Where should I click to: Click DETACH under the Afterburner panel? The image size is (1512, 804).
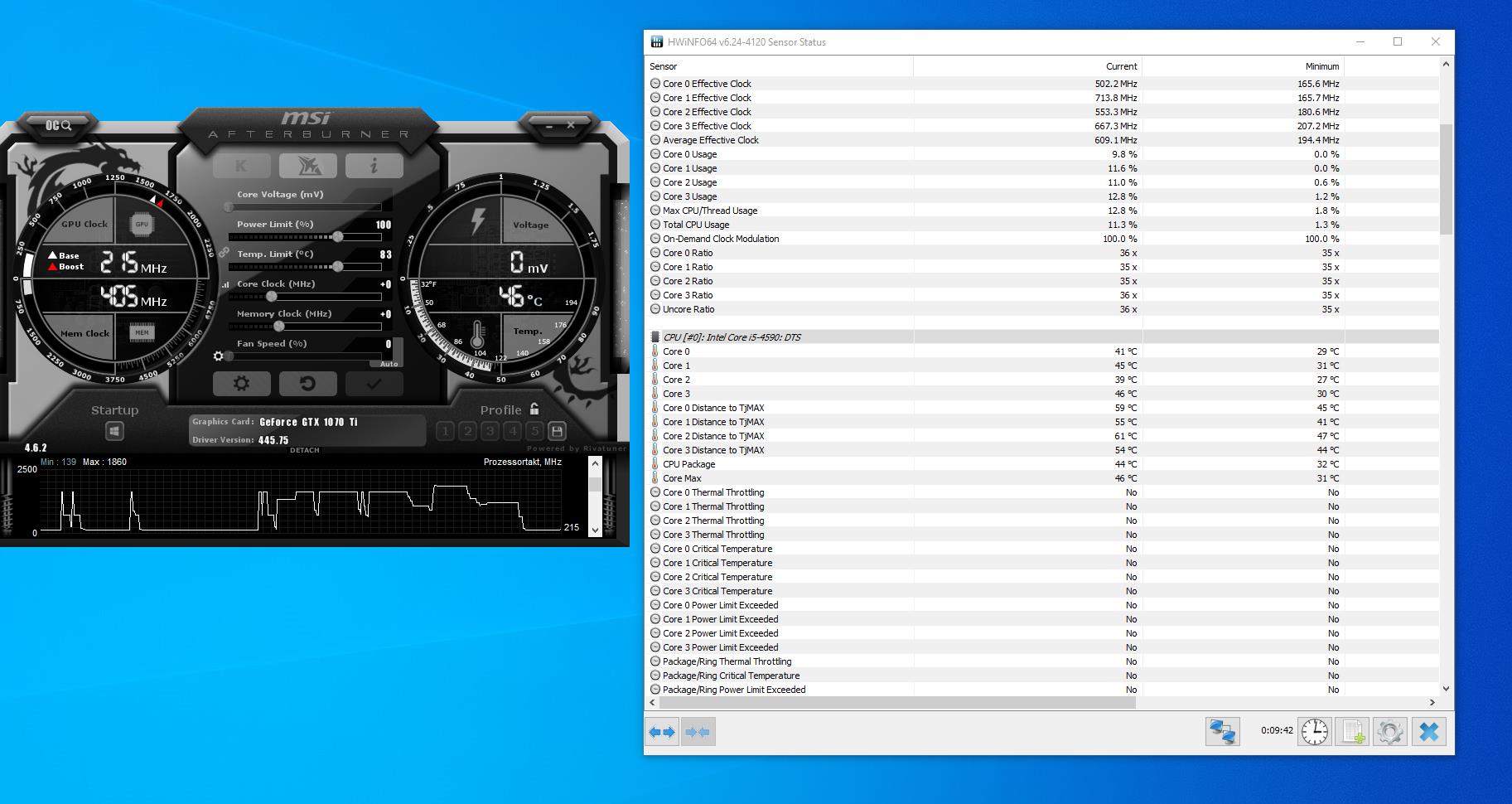tap(305, 450)
